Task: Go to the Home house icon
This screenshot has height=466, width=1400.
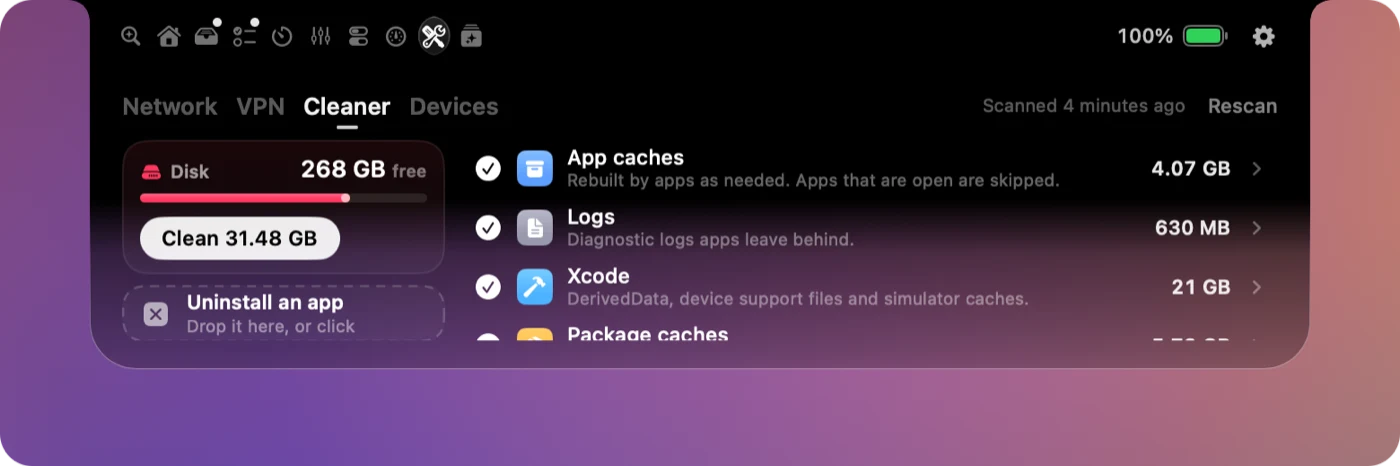Action: 169,36
